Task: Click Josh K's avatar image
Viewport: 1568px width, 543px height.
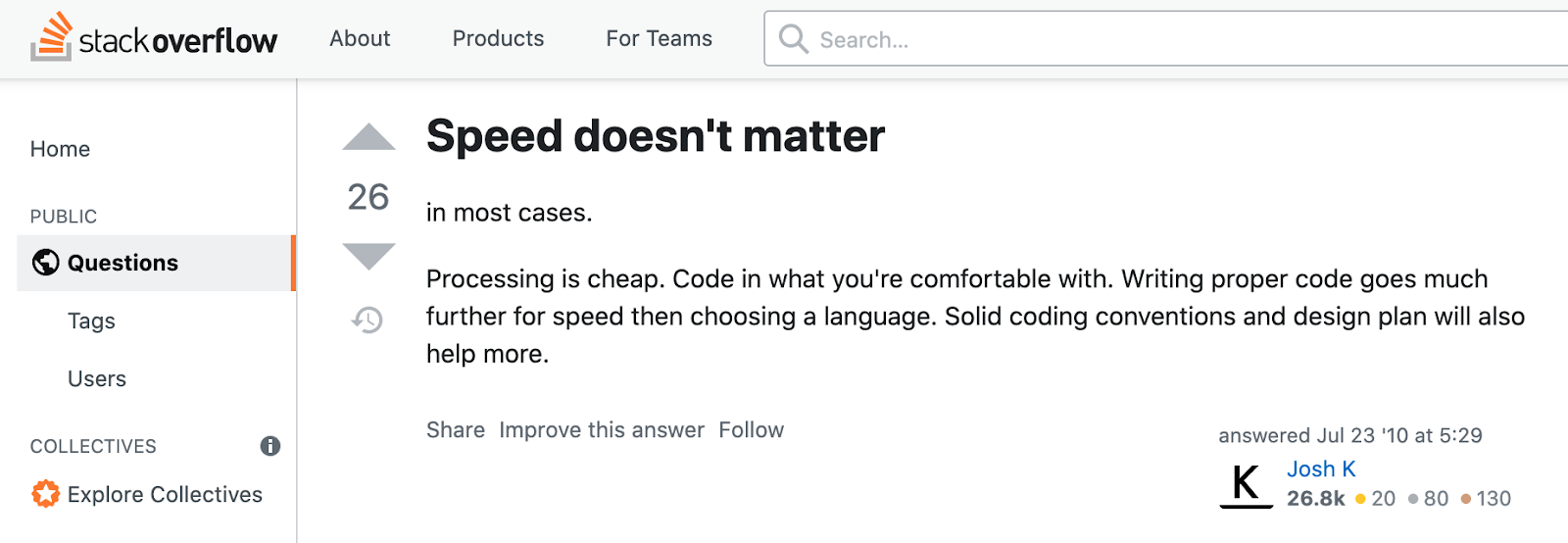Action: click(x=1246, y=484)
